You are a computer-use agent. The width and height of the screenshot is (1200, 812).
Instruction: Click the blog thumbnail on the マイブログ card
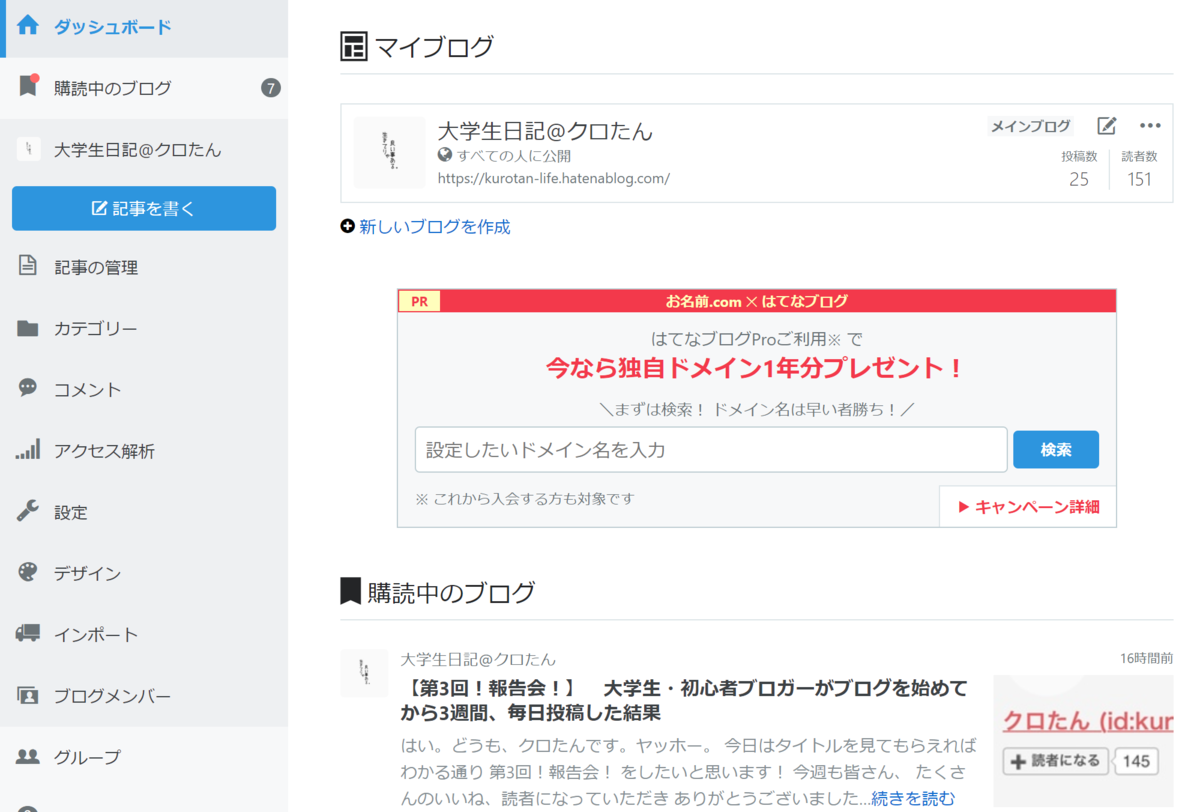tap(389, 153)
